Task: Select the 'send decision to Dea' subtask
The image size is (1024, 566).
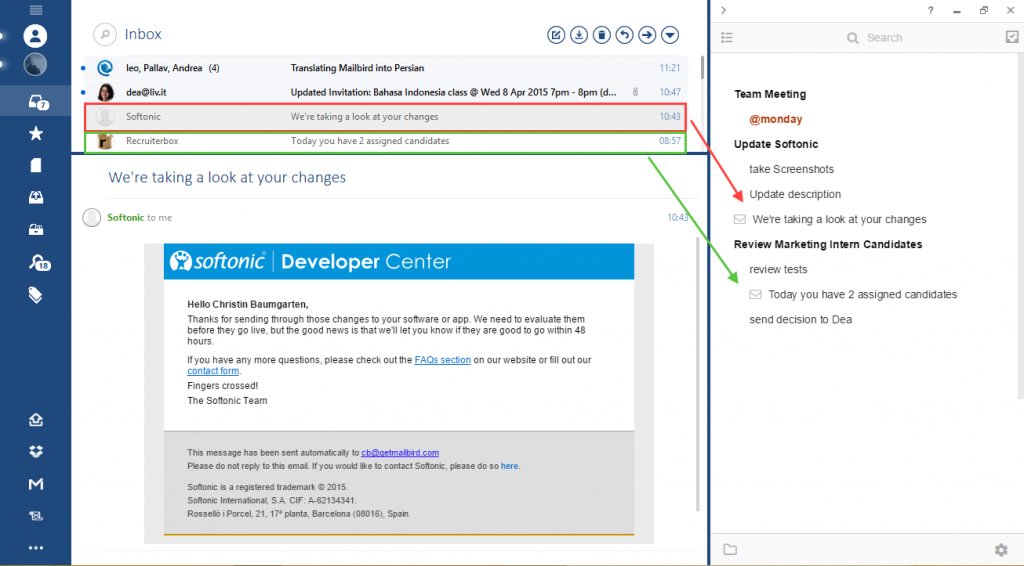Action: [x=800, y=319]
